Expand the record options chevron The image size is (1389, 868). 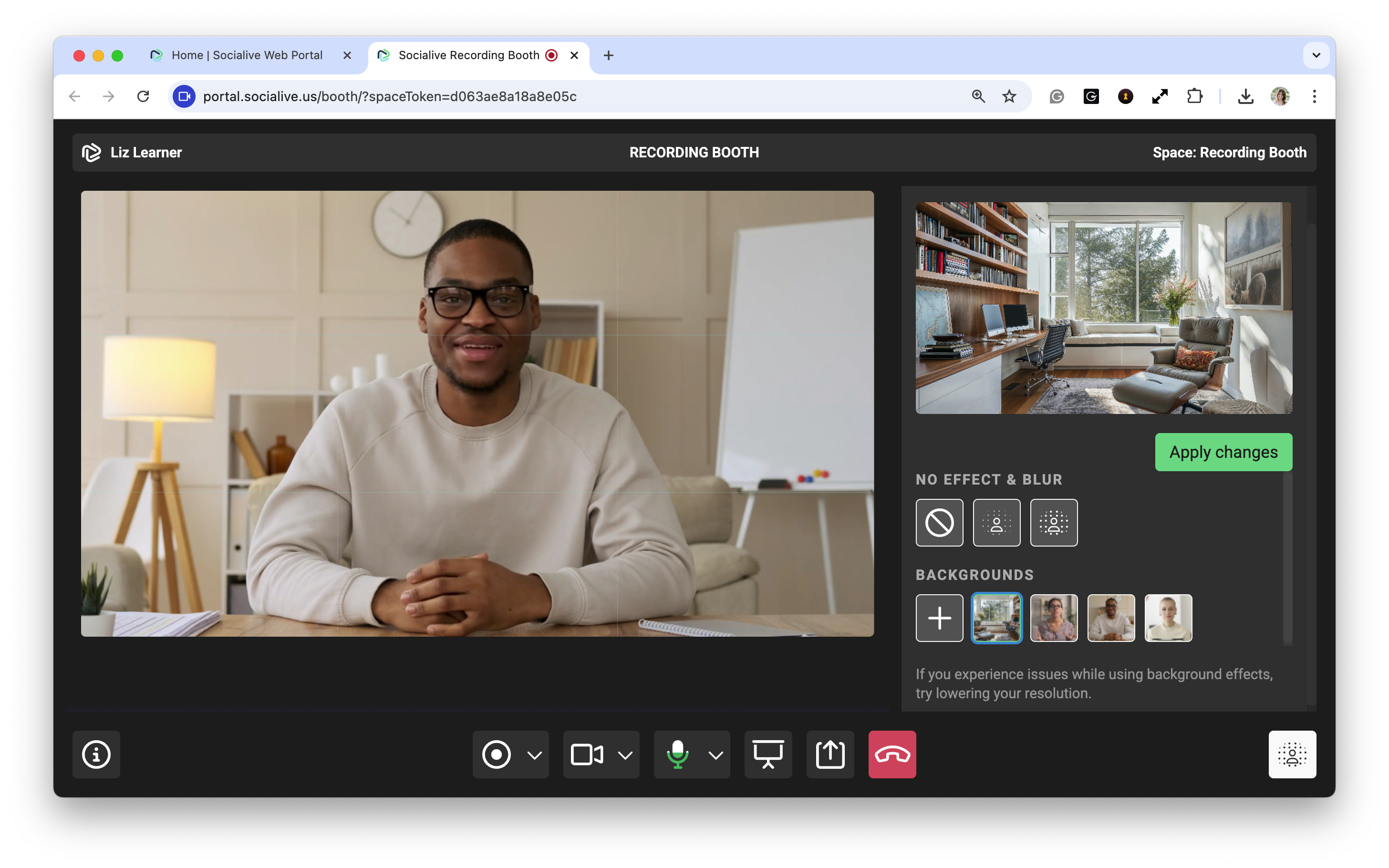coord(534,755)
